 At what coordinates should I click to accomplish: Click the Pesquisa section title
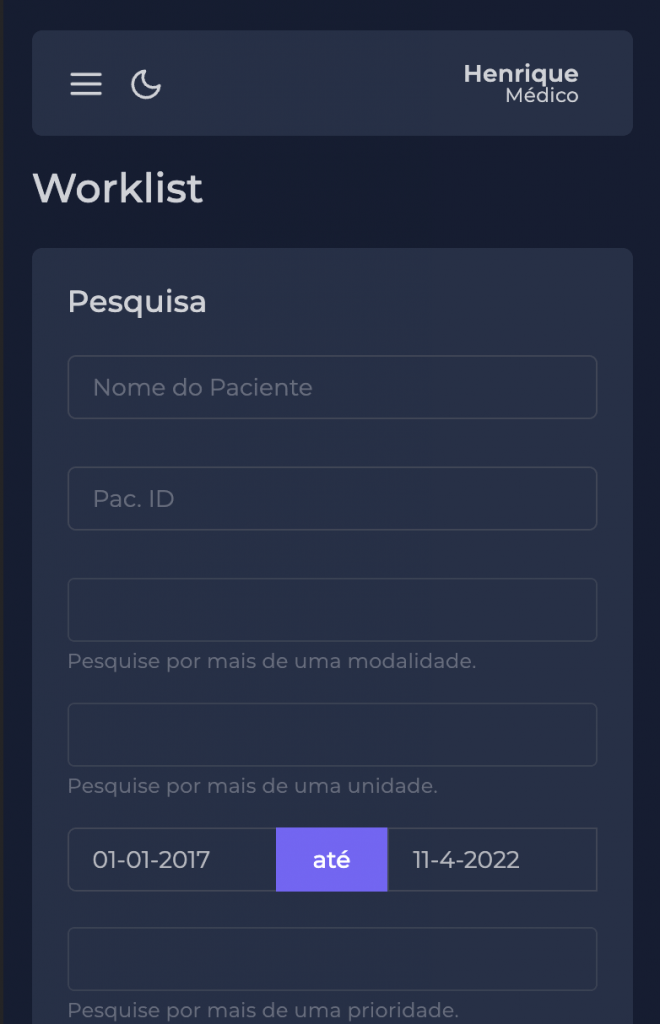click(x=137, y=301)
